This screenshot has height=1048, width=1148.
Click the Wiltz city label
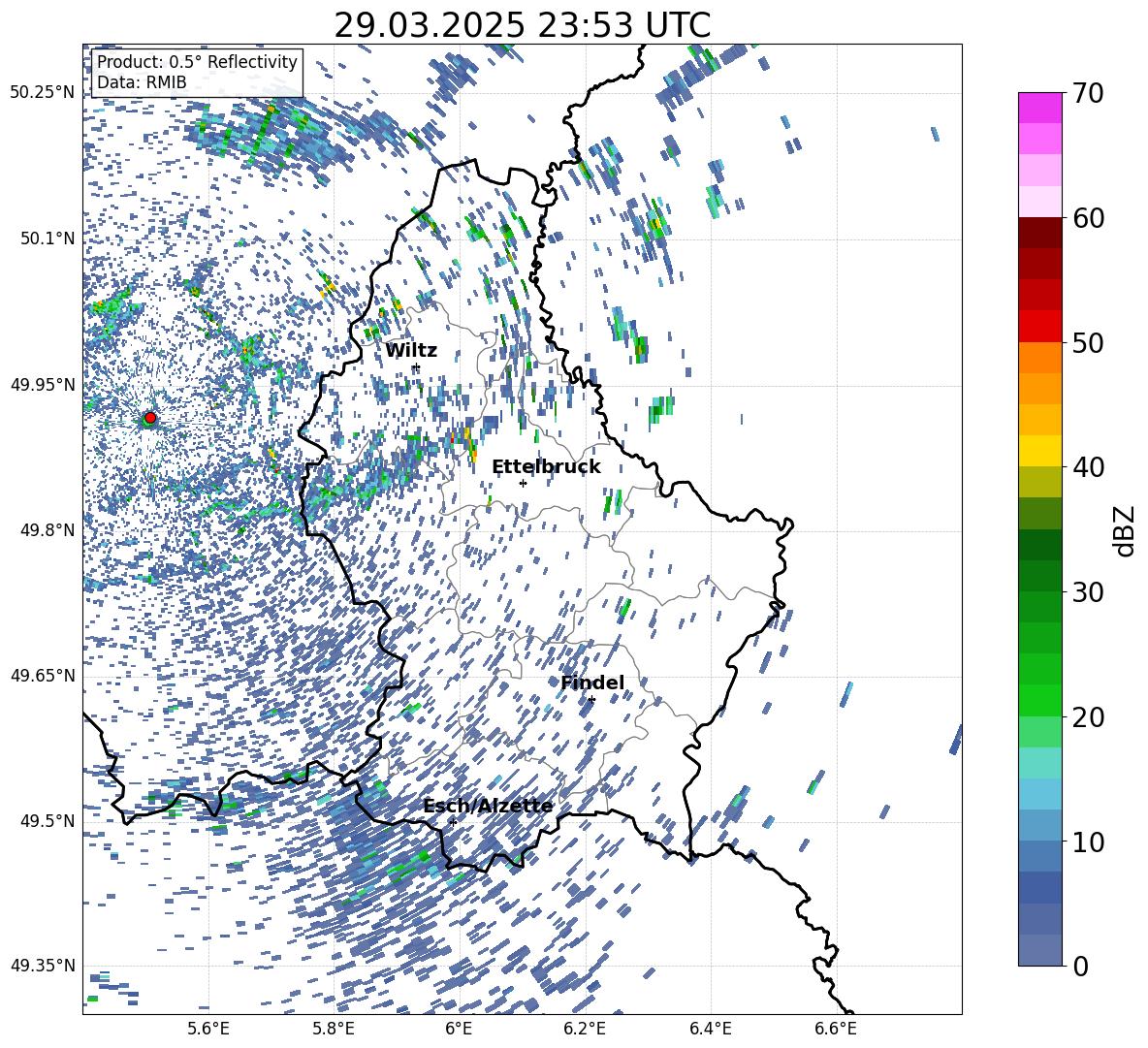coord(411,351)
